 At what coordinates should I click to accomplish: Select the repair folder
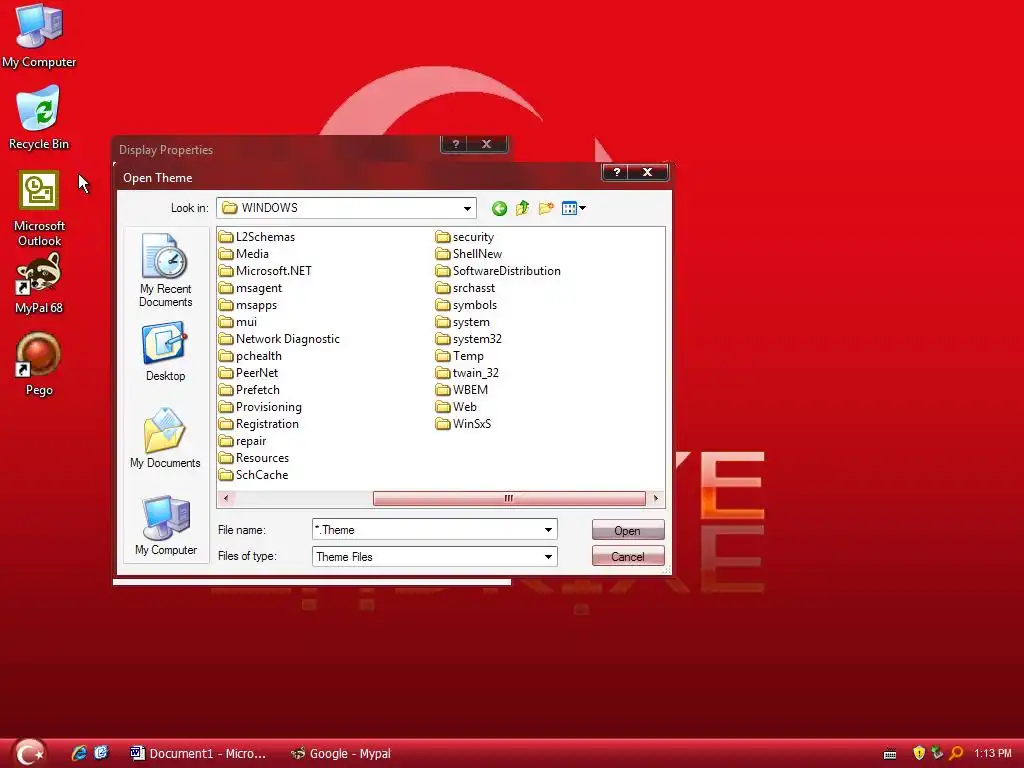pos(242,440)
